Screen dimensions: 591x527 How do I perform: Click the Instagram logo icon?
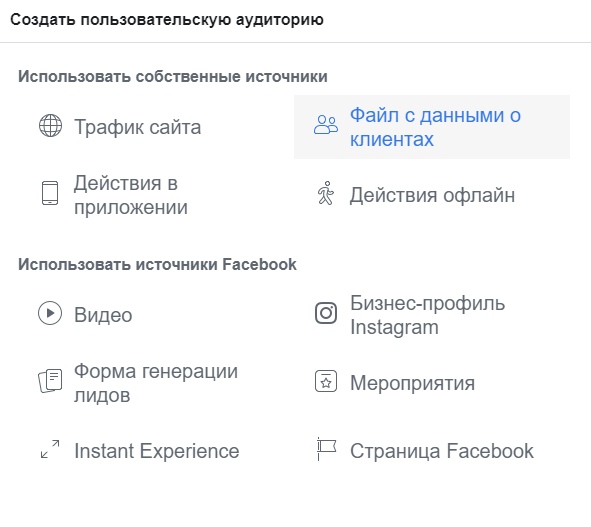326,313
